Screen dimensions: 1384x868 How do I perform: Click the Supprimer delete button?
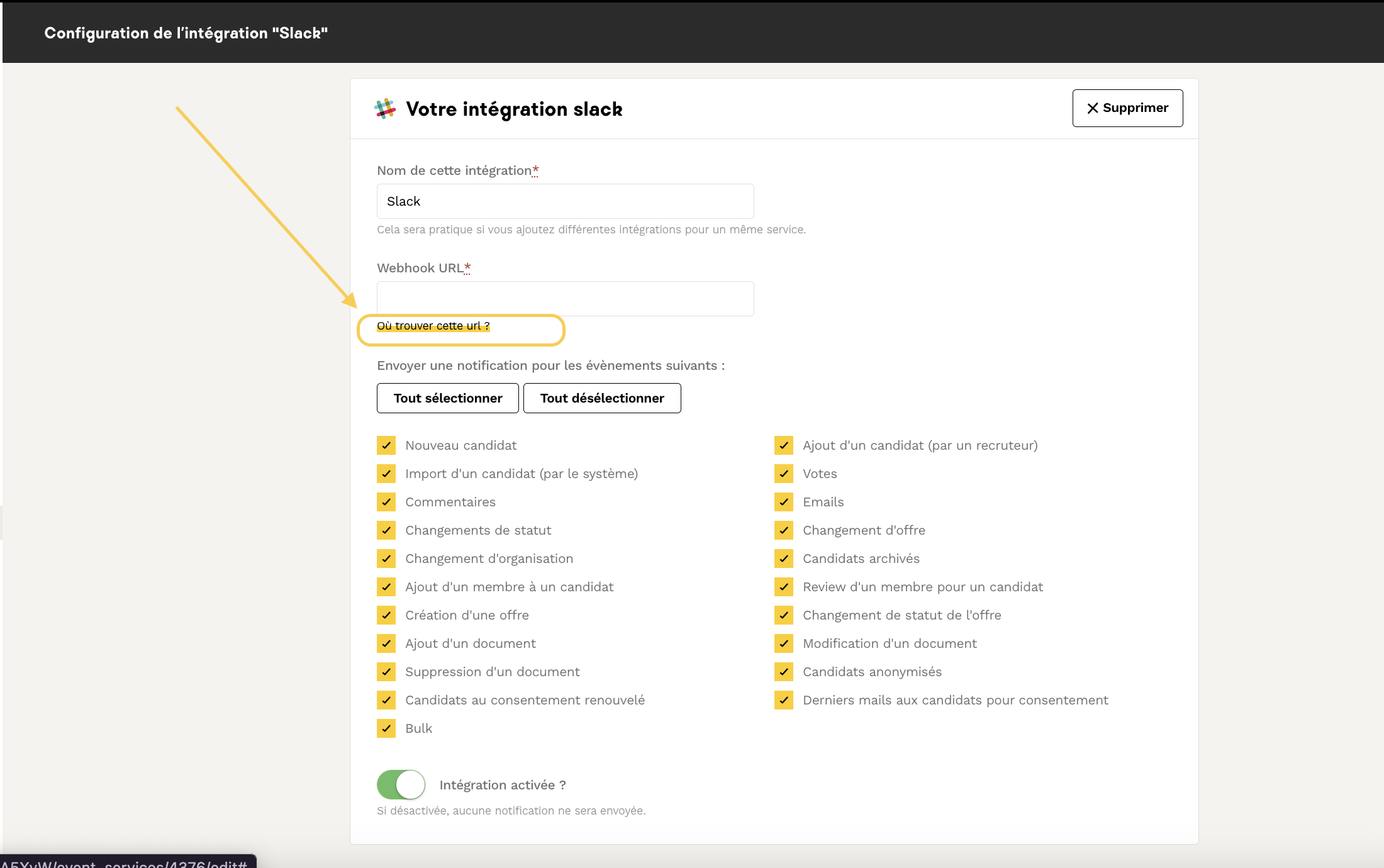pyautogui.click(x=1127, y=108)
